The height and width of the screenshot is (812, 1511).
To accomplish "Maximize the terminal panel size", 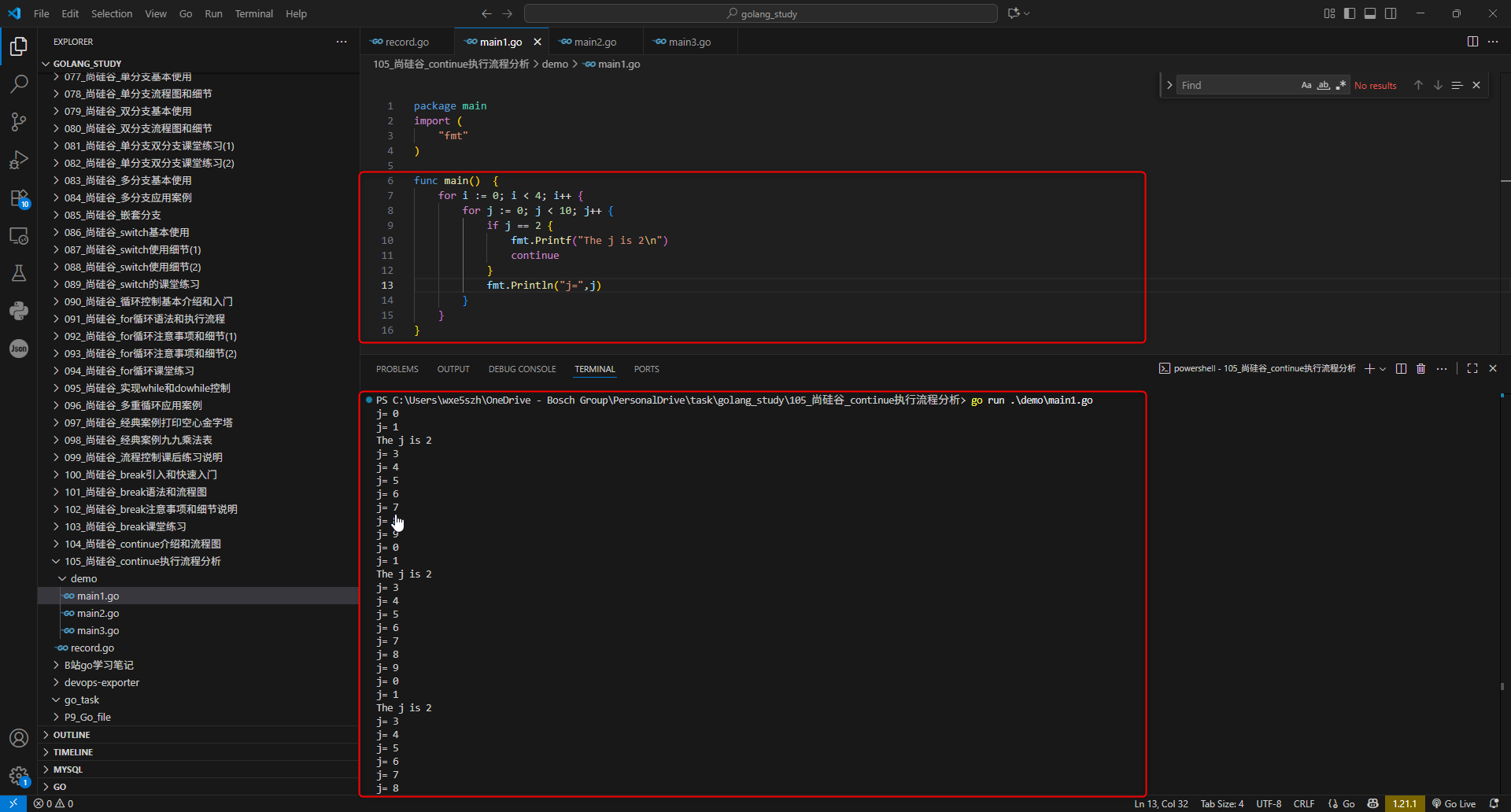I will tap(1472, 369).
